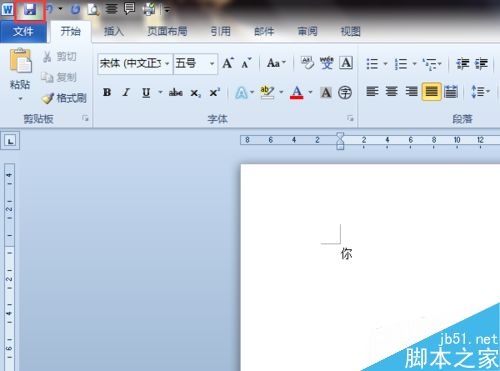Center align text

pyautogui.click(x=392, y=91)
